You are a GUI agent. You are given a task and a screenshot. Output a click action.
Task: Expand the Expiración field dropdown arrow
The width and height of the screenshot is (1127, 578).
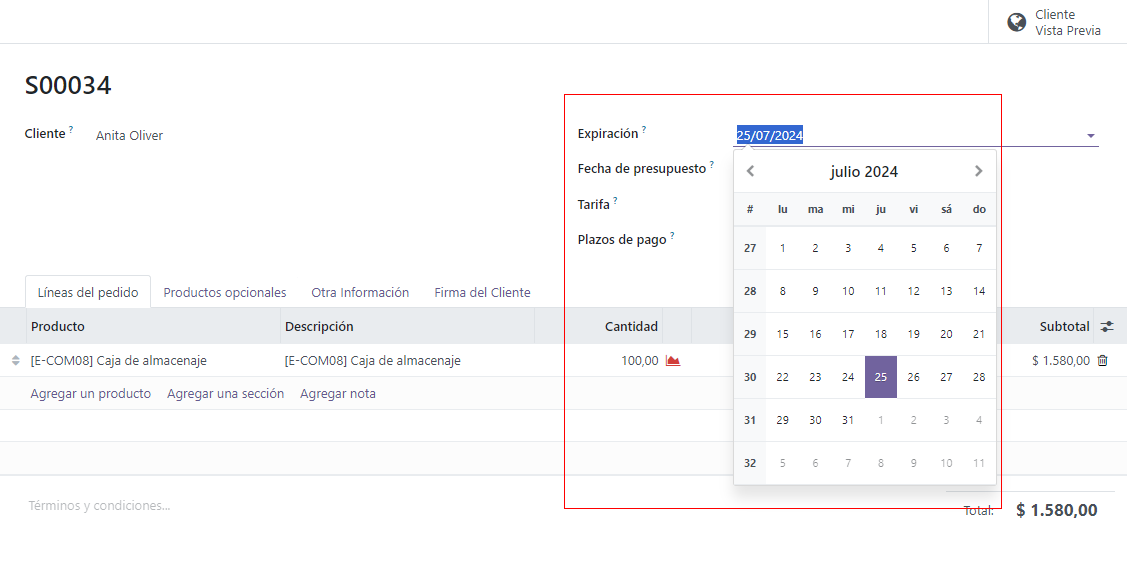tap(1090, 136)
